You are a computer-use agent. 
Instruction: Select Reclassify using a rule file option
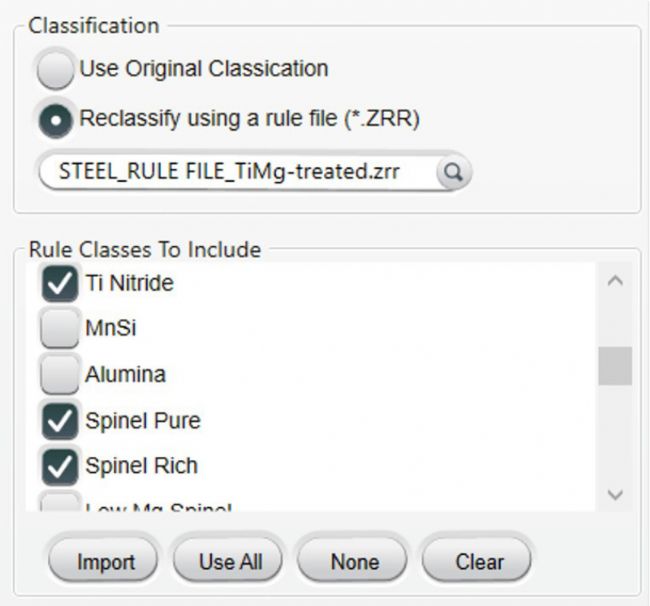[55, 119]
